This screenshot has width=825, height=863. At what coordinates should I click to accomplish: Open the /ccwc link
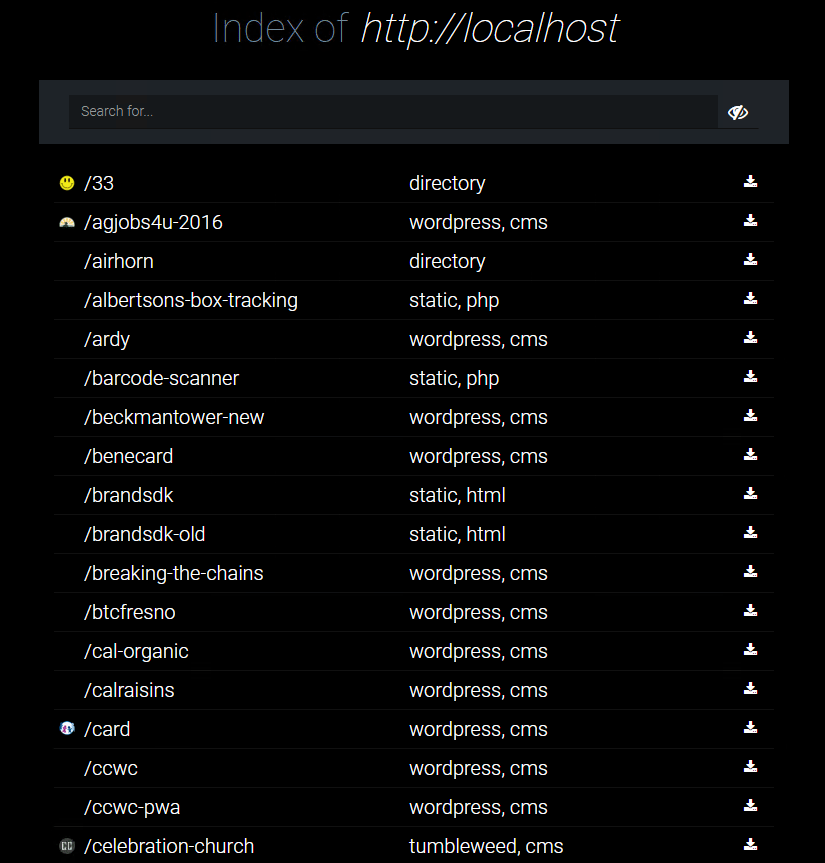tap(111, 768)
